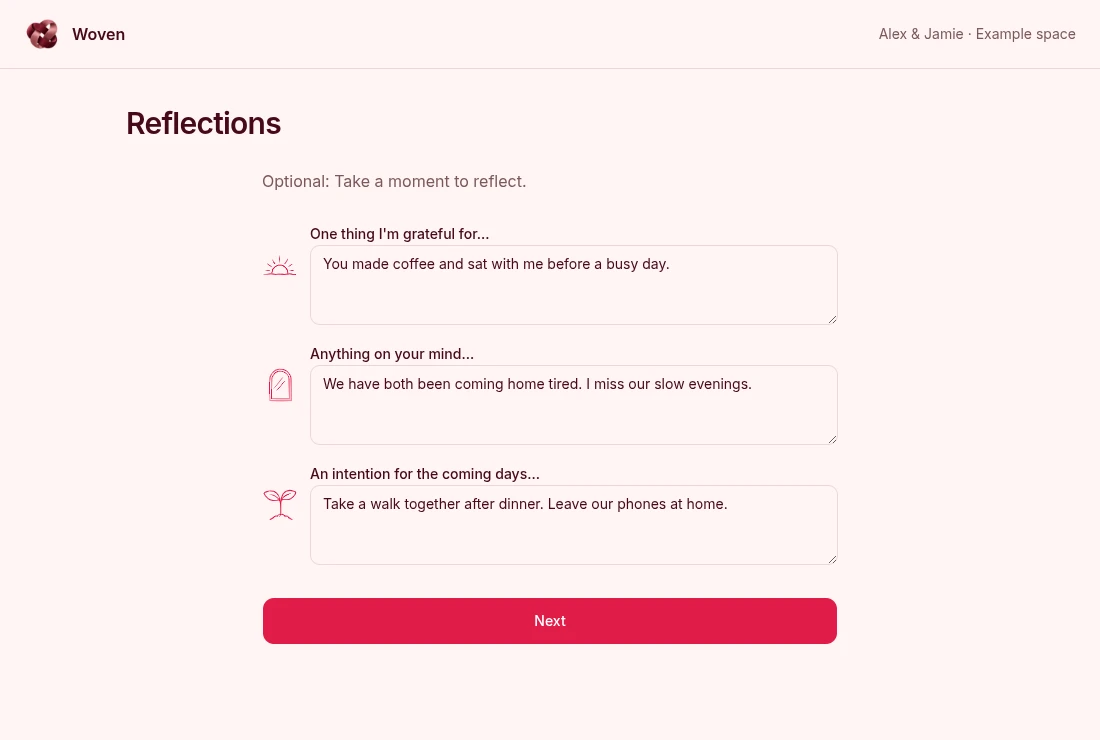
Task: Click the 'Anything on your mind' label
Action: pos(391,354)
